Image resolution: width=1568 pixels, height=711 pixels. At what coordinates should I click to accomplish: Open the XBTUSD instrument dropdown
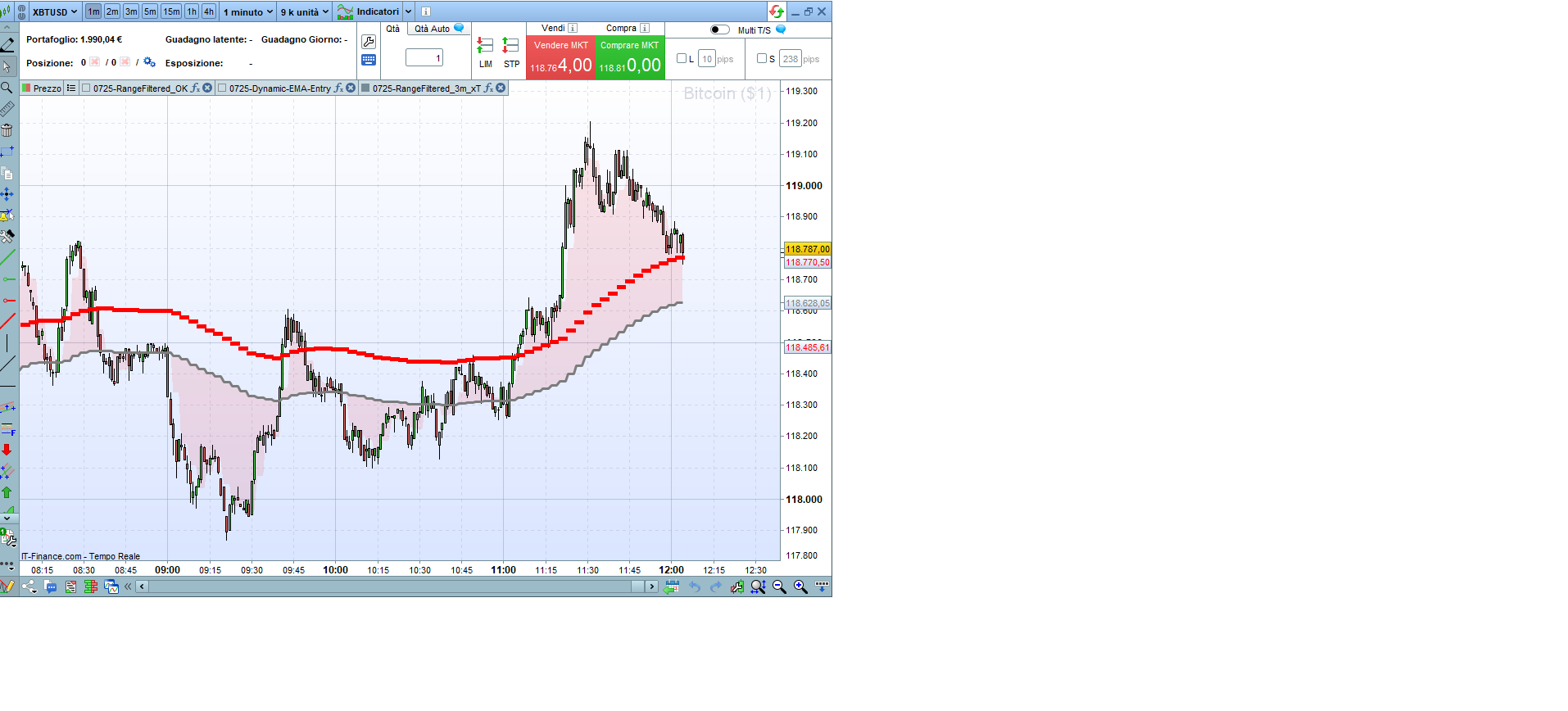[54, 11]
